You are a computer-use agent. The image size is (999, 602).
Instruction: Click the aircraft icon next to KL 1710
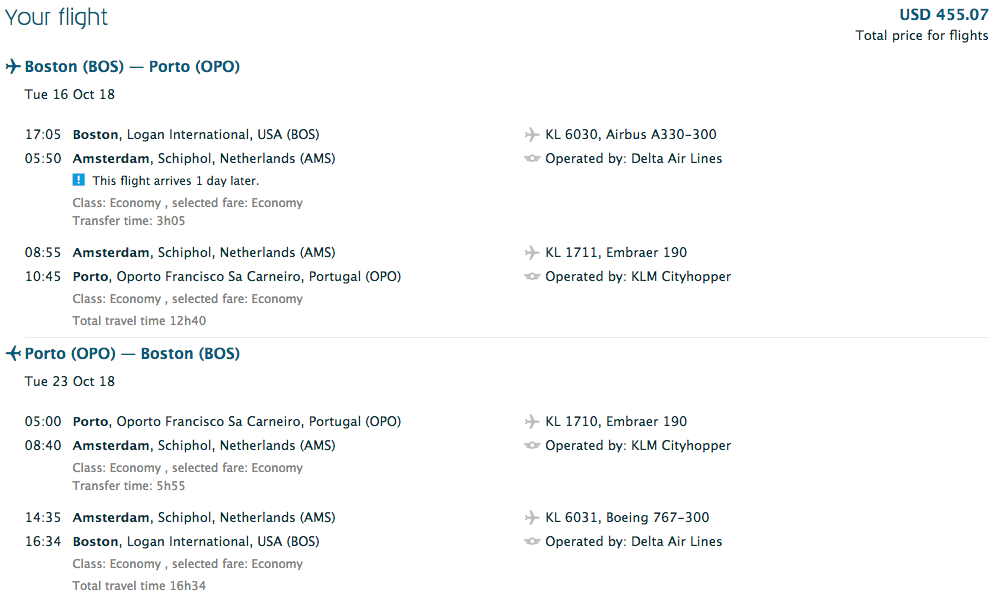[x=532, y=422]
